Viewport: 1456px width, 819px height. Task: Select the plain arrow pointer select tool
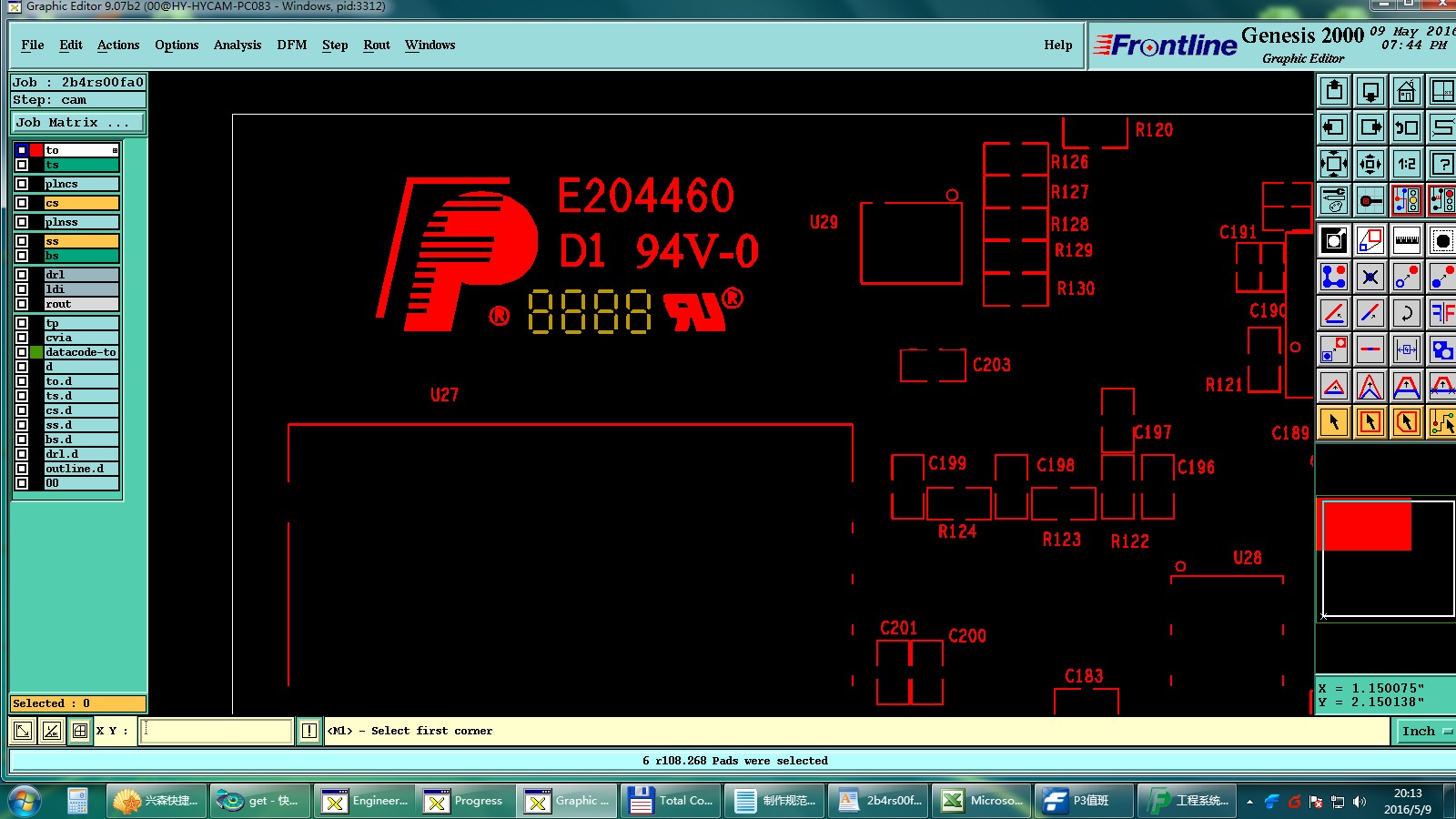[1334, 422]
